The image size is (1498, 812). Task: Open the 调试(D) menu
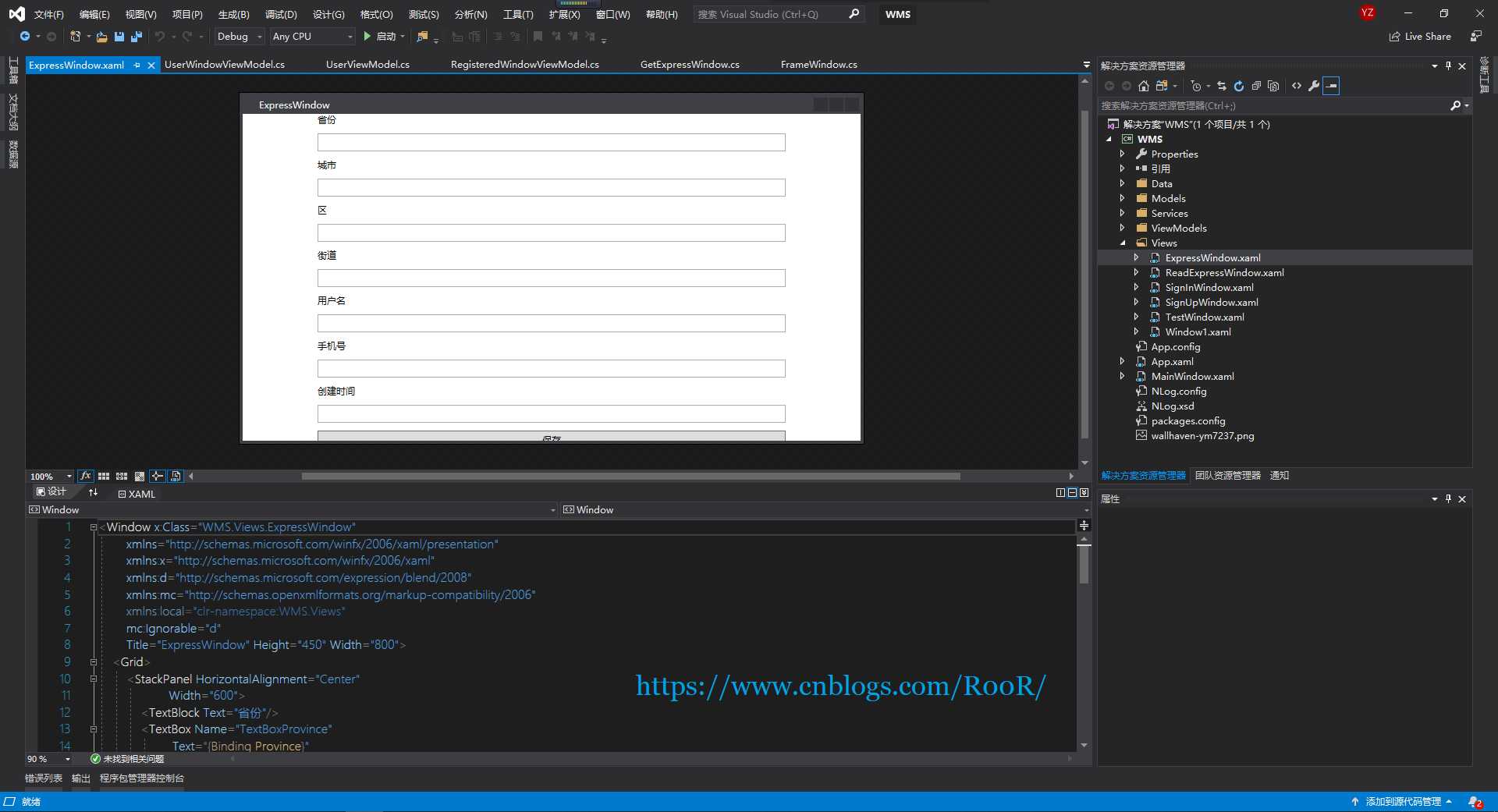(281, 15)
